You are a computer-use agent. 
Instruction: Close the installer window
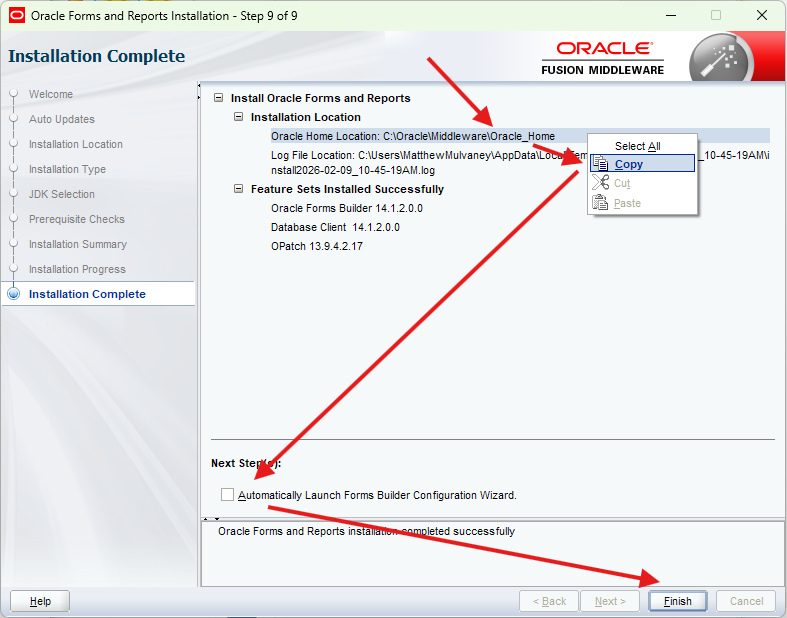(761, 16)
